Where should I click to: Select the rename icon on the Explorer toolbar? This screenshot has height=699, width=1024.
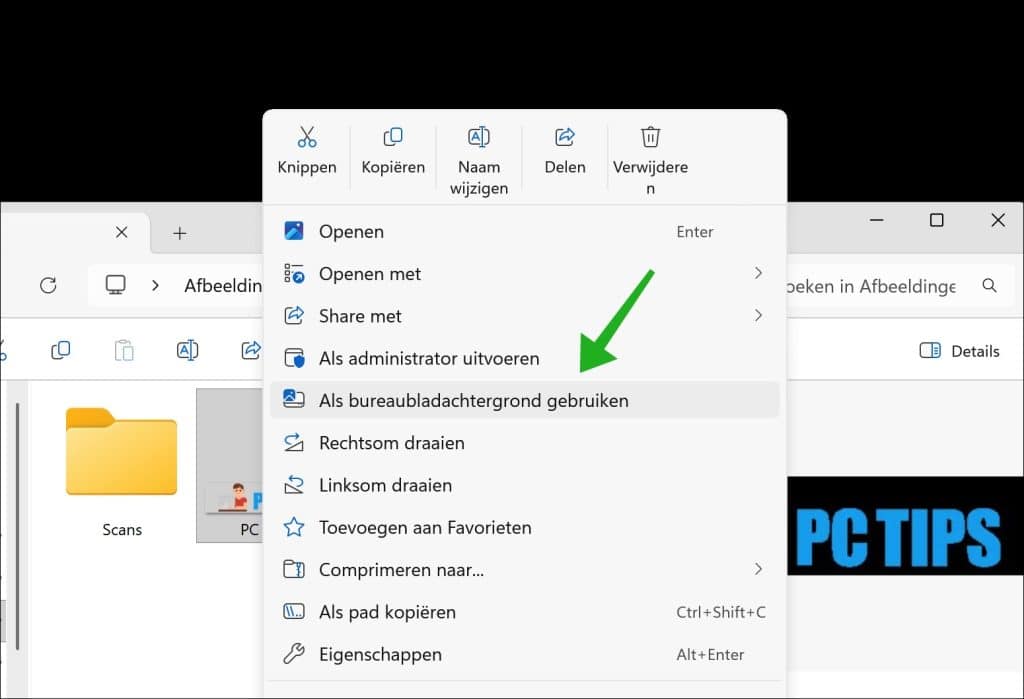186,350
